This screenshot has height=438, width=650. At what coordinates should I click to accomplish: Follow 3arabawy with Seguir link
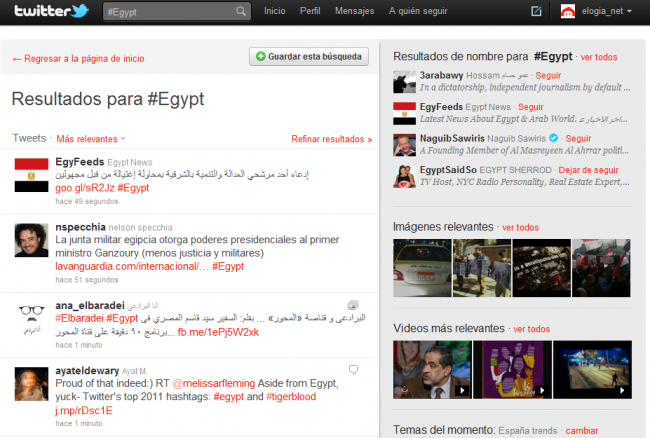[x=548, y=75]
